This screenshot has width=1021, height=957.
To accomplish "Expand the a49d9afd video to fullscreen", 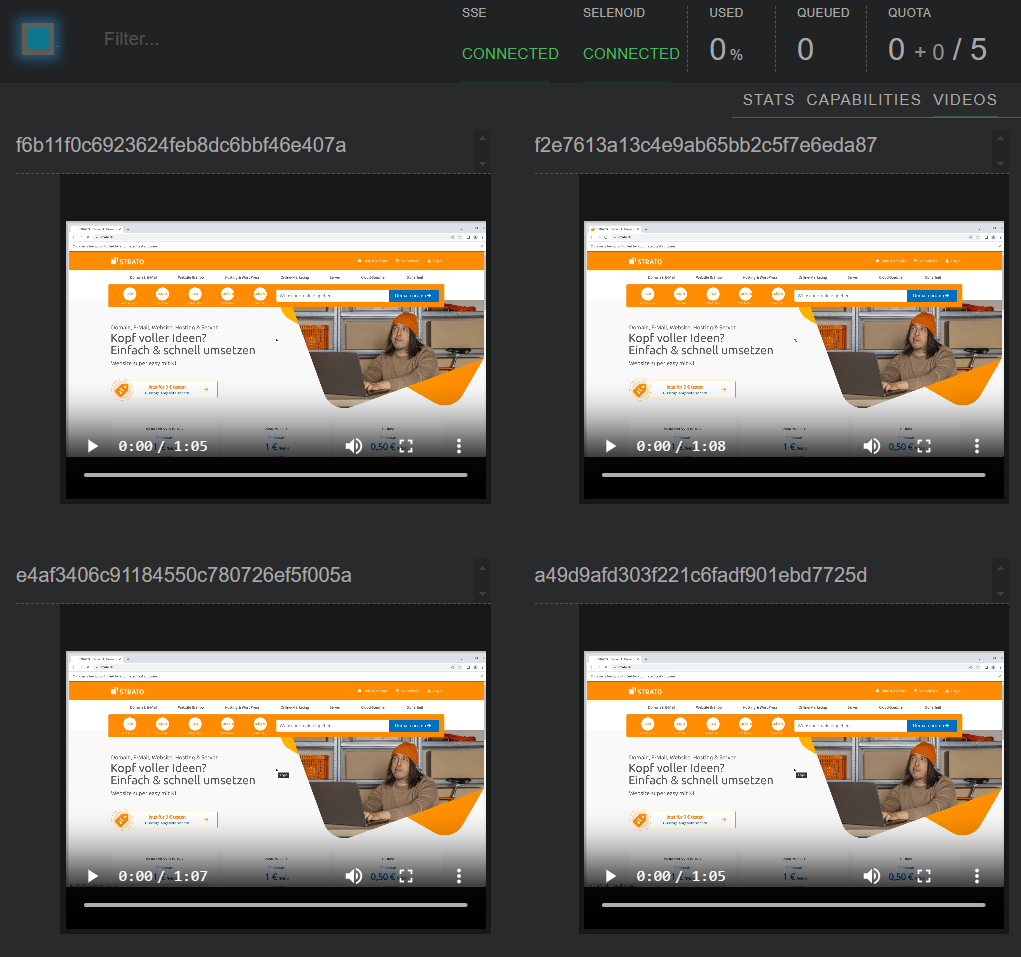I will [x=924, y=876].
